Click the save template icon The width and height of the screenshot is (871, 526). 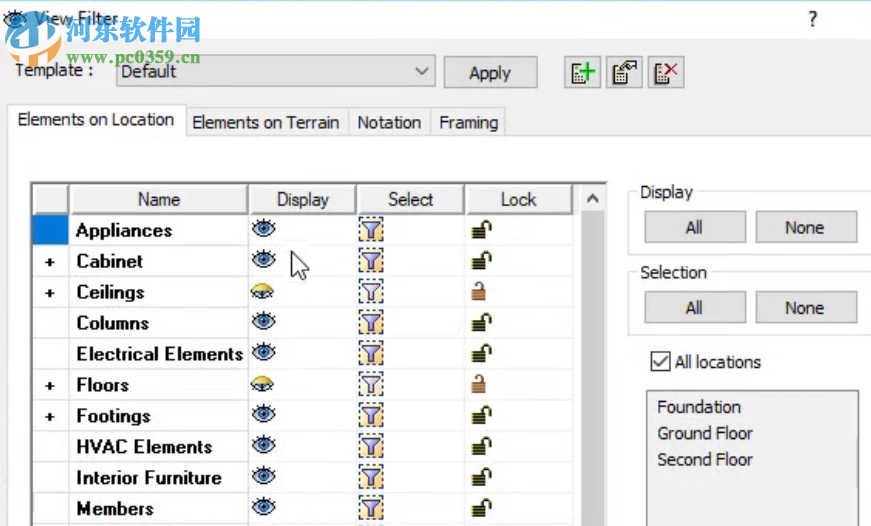tap(624, 72)
